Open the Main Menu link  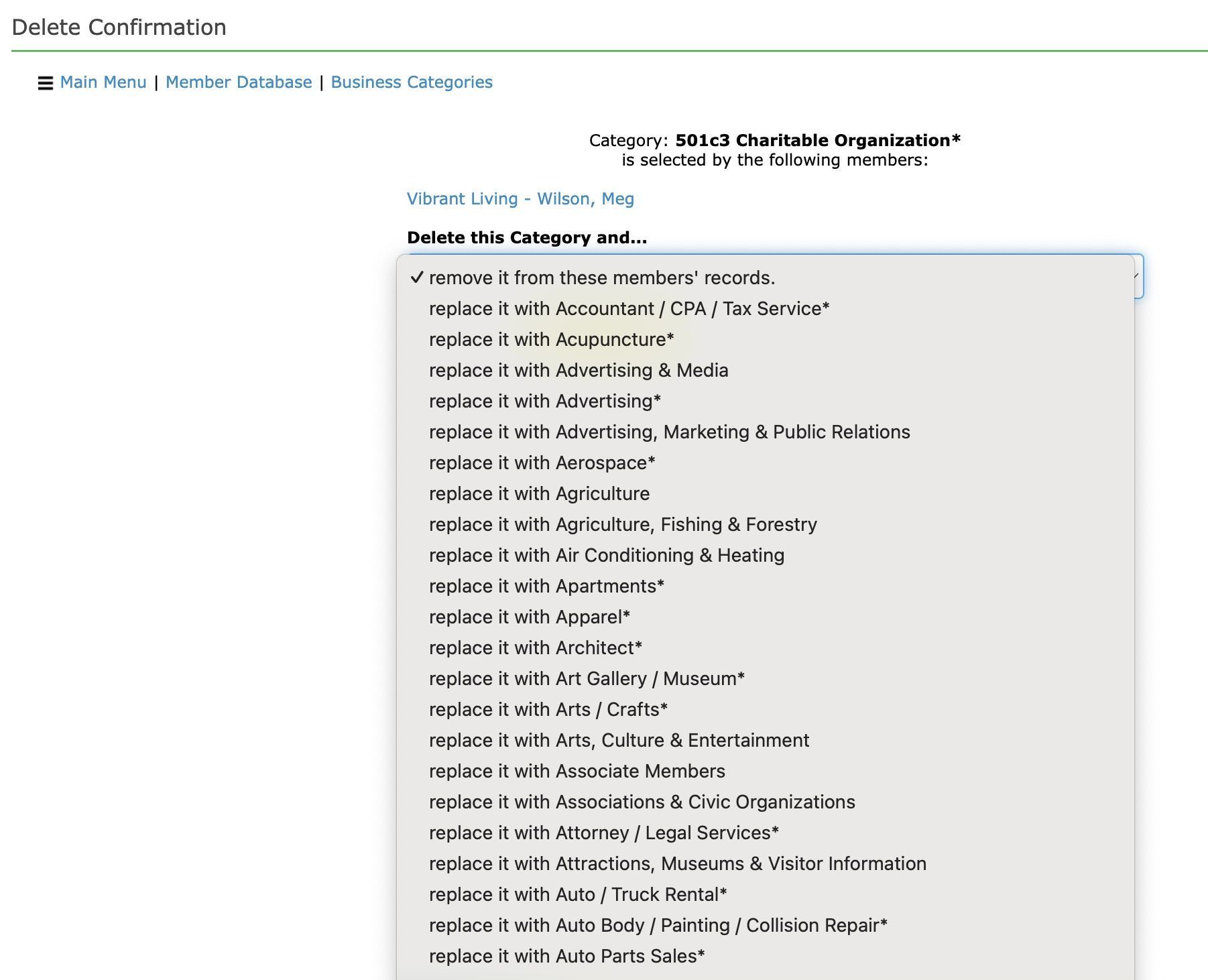[104, 82]
